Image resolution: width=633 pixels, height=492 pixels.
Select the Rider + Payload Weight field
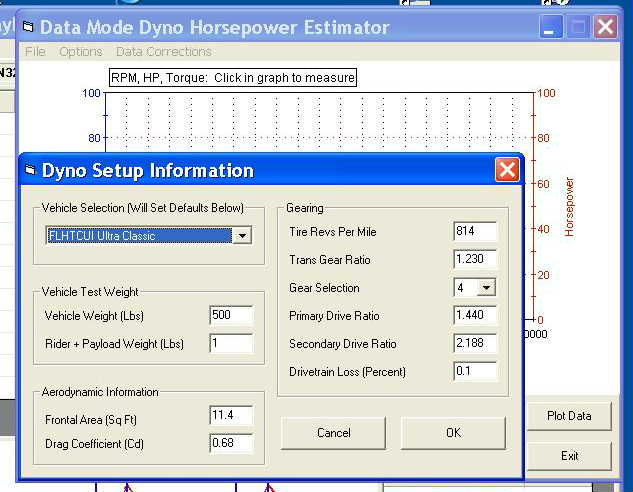pyautogui.click(x=231, y=343)
